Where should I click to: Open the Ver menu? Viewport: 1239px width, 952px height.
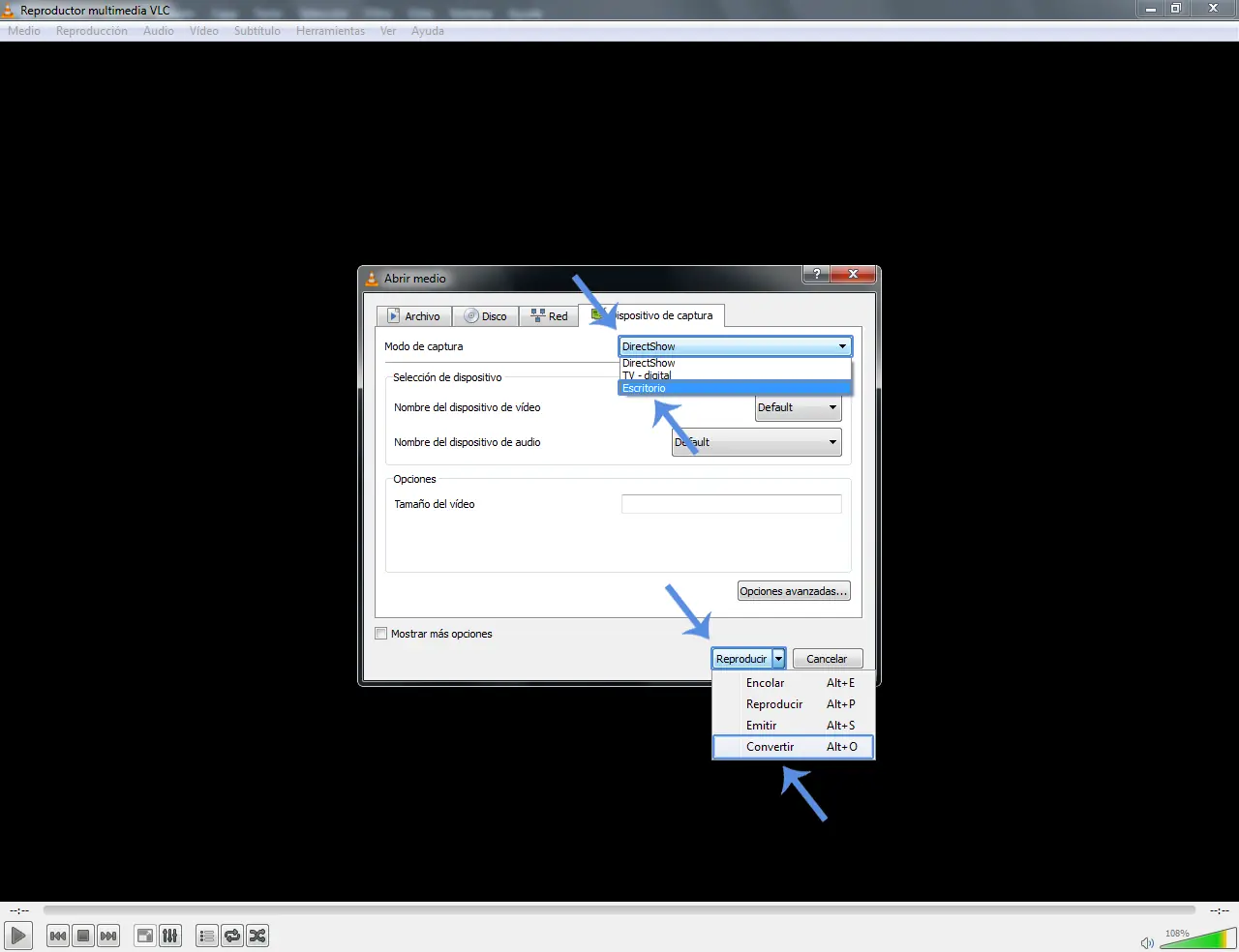click(388, 31)
